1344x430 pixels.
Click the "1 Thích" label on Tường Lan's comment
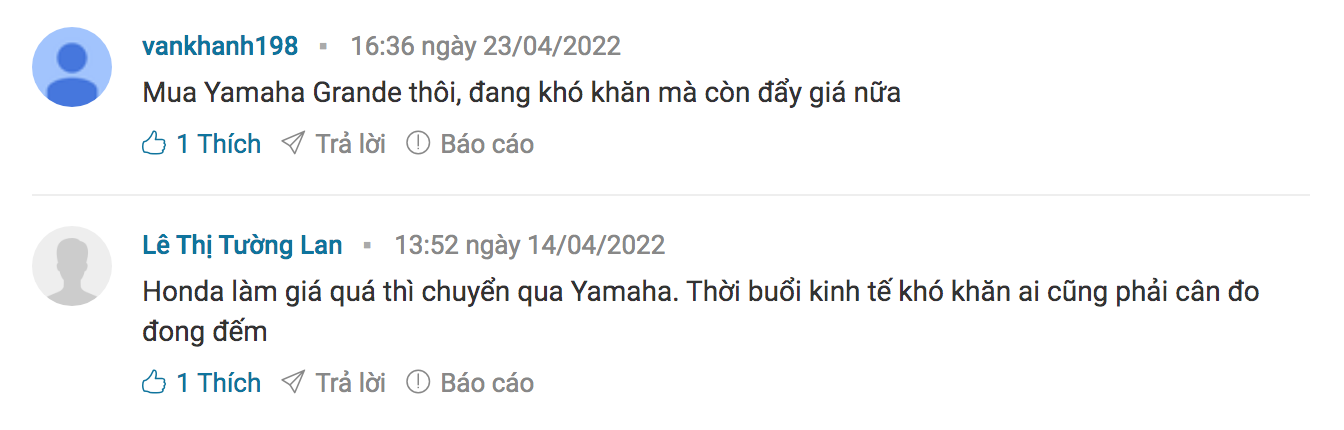click(x=219, y=383)
